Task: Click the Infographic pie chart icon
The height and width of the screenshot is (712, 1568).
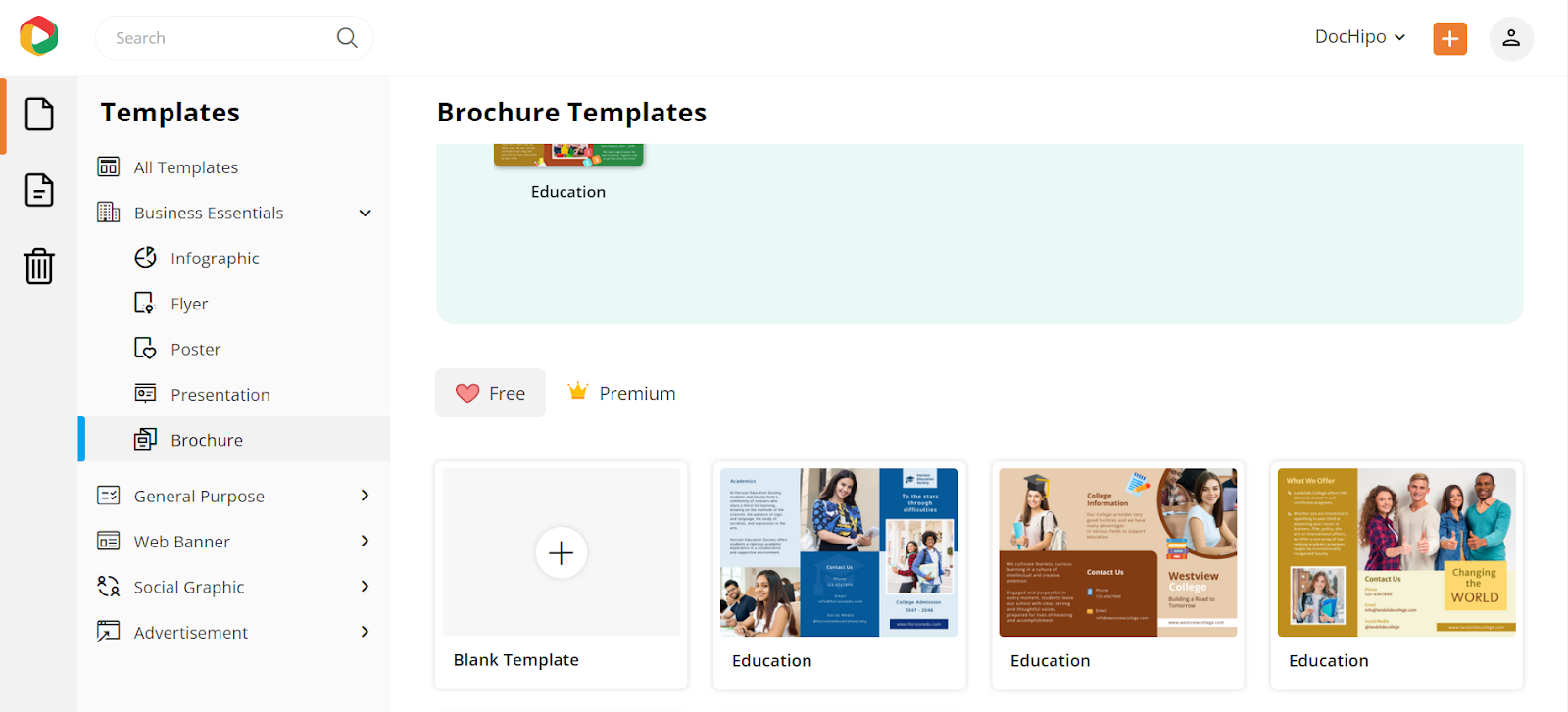Action: pos(145,258)
